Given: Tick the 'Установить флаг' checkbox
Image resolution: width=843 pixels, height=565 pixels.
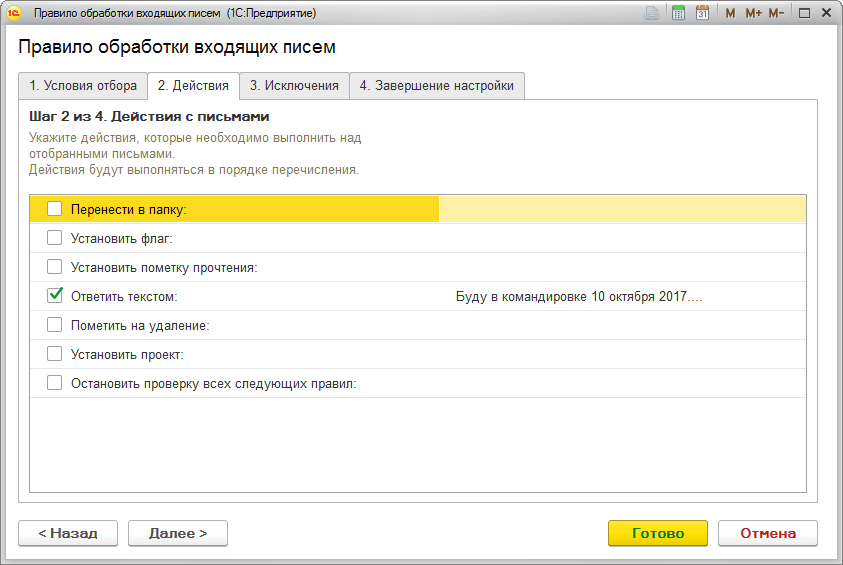Looking at the screenshot, I should pyautogui.click(x=54, y=238).
